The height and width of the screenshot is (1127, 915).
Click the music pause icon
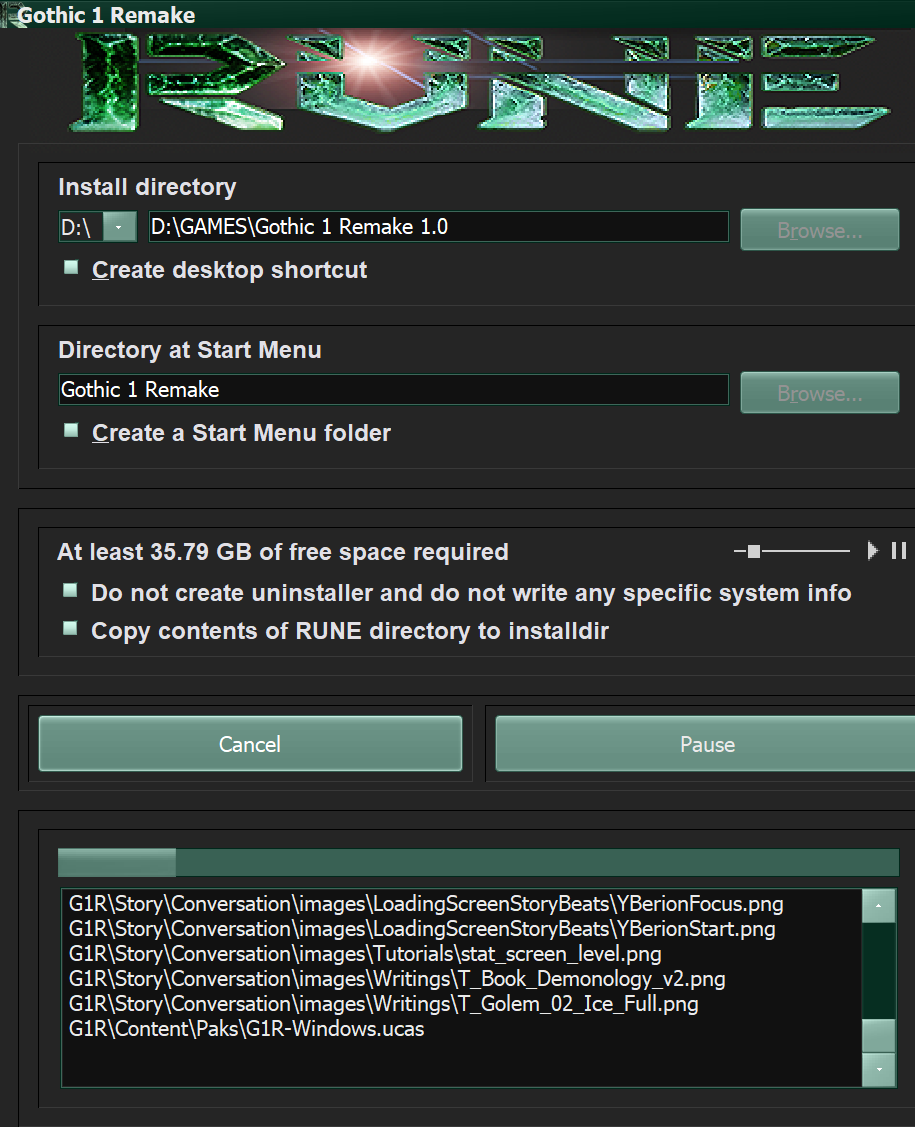[898, 551]
